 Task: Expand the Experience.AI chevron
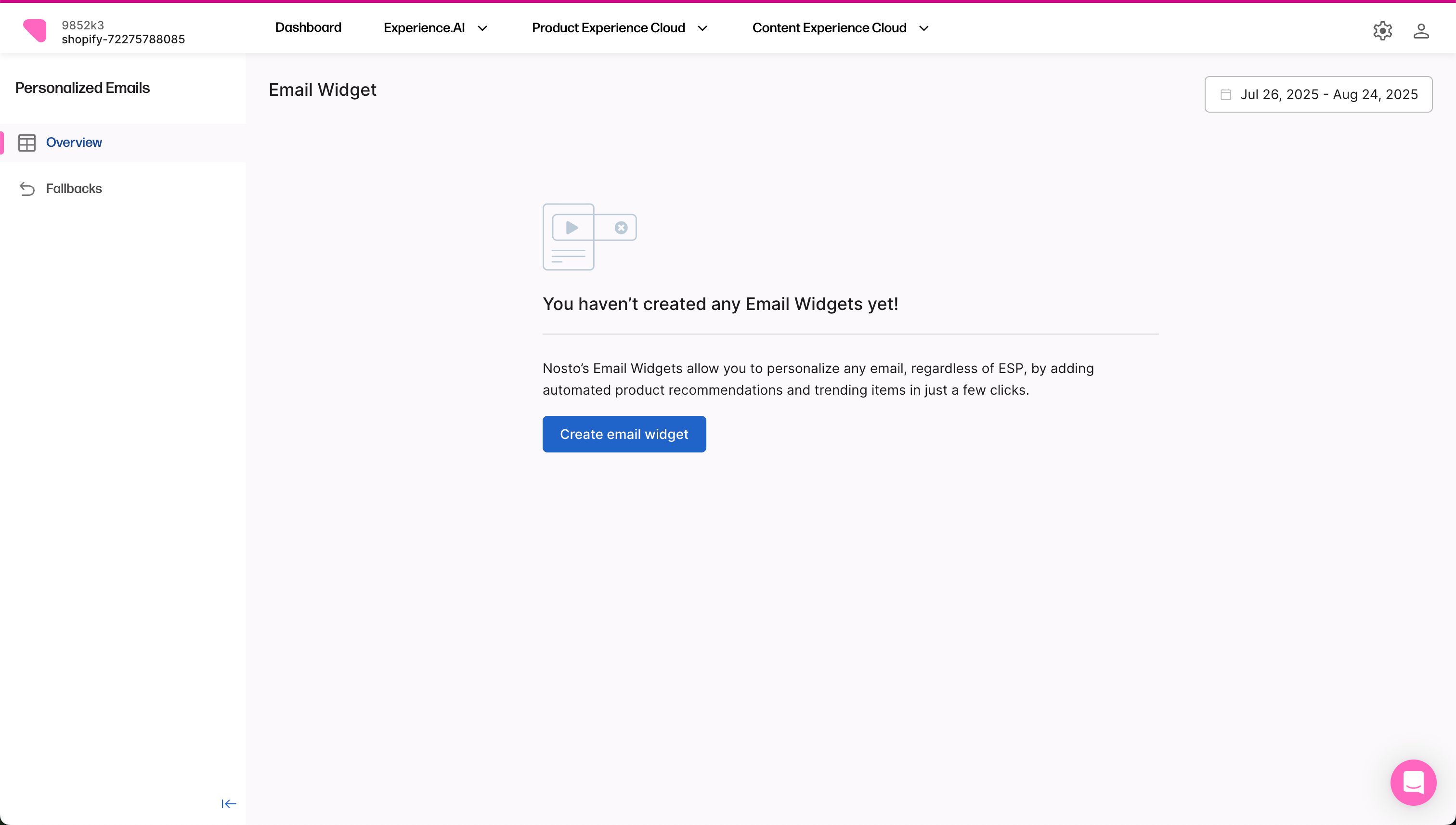(x=482, y=28)
